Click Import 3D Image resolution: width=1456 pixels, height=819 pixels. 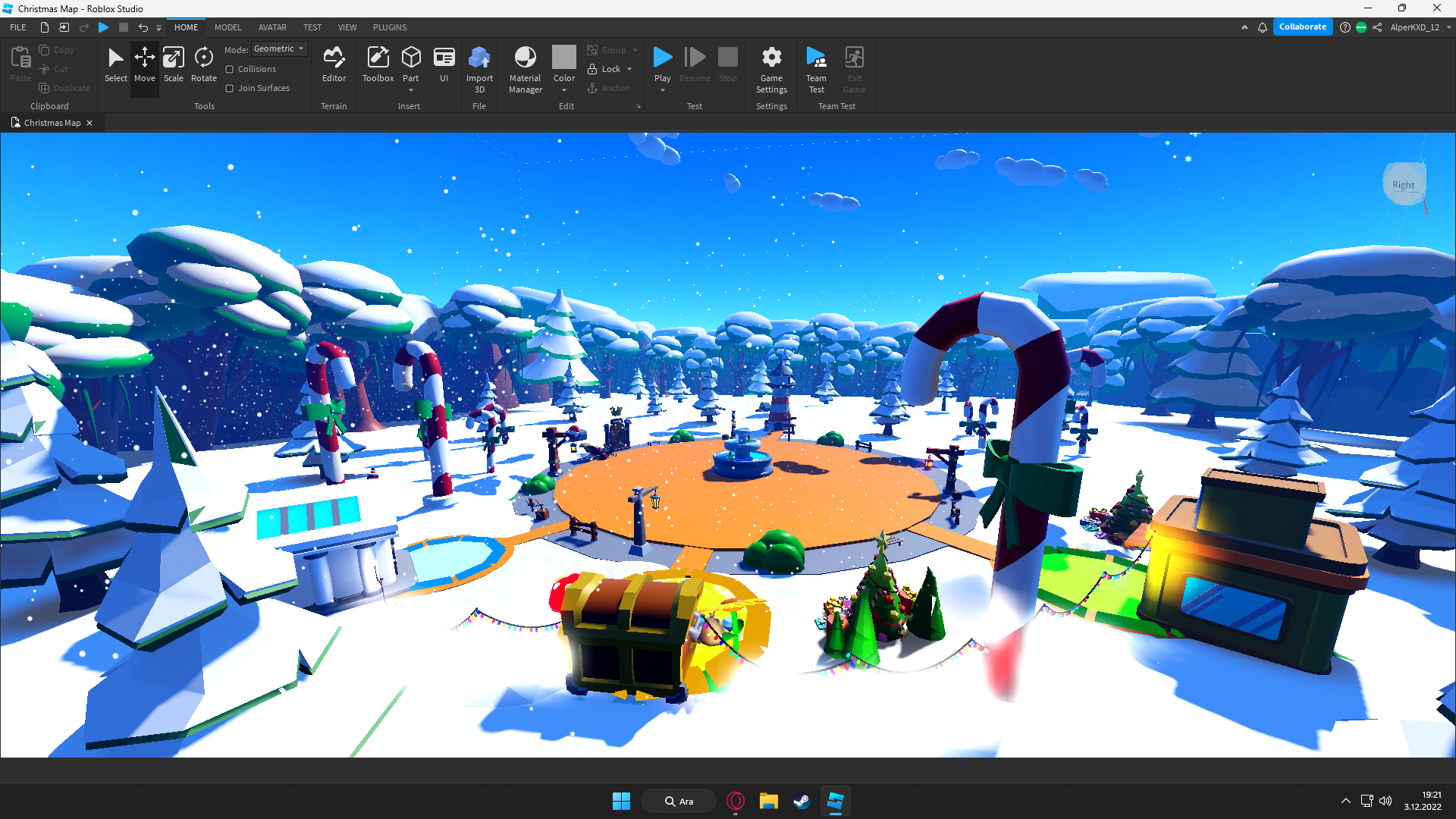coord(479,69)
